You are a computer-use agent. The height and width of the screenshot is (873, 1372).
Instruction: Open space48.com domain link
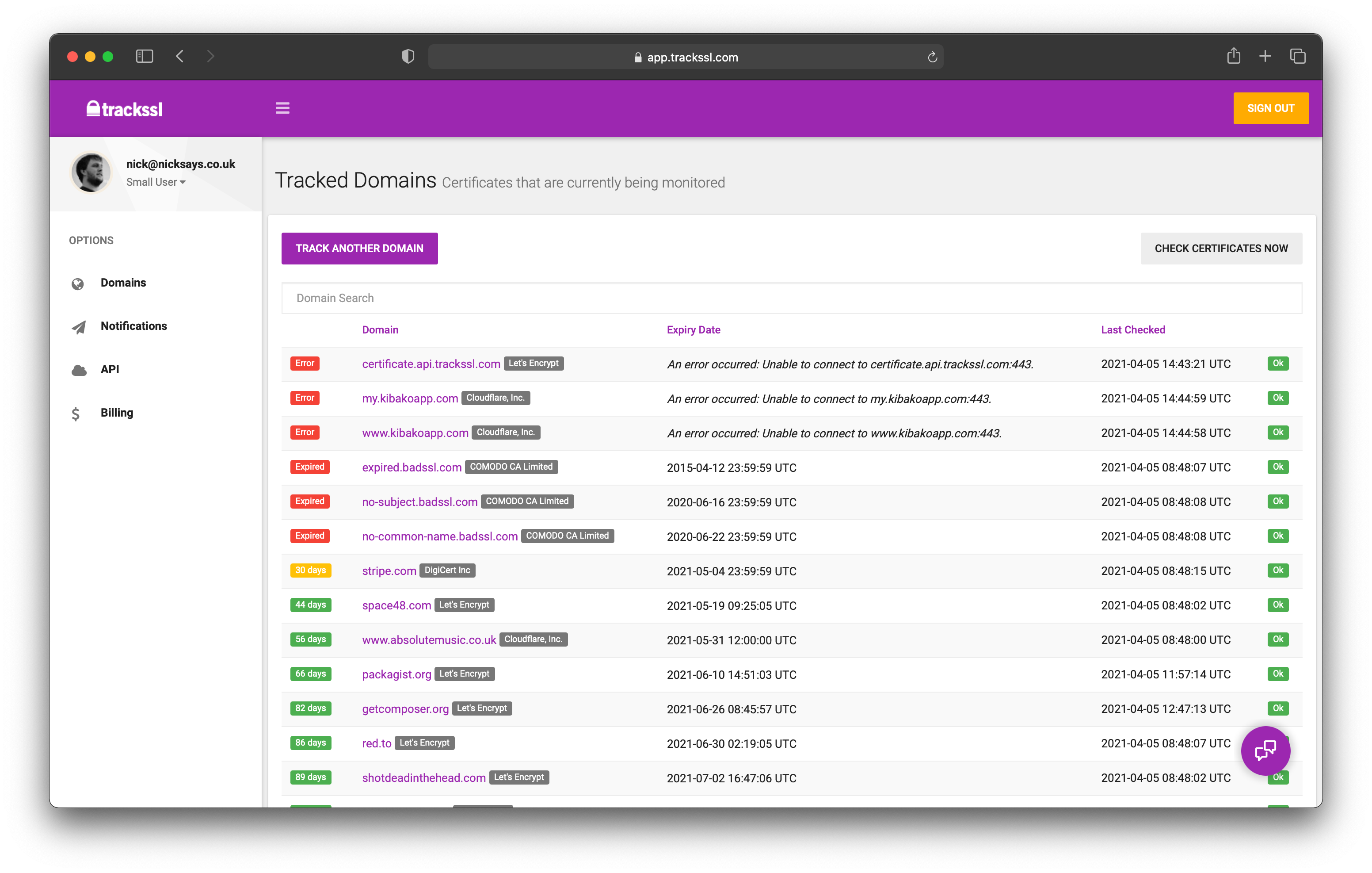396,605
